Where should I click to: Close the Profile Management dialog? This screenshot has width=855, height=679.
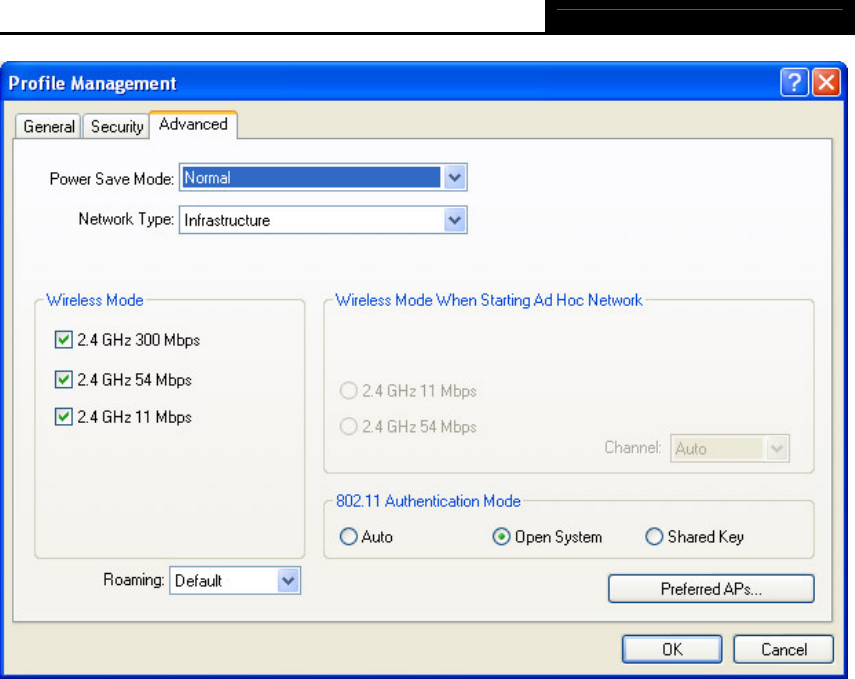click(826, 83)
